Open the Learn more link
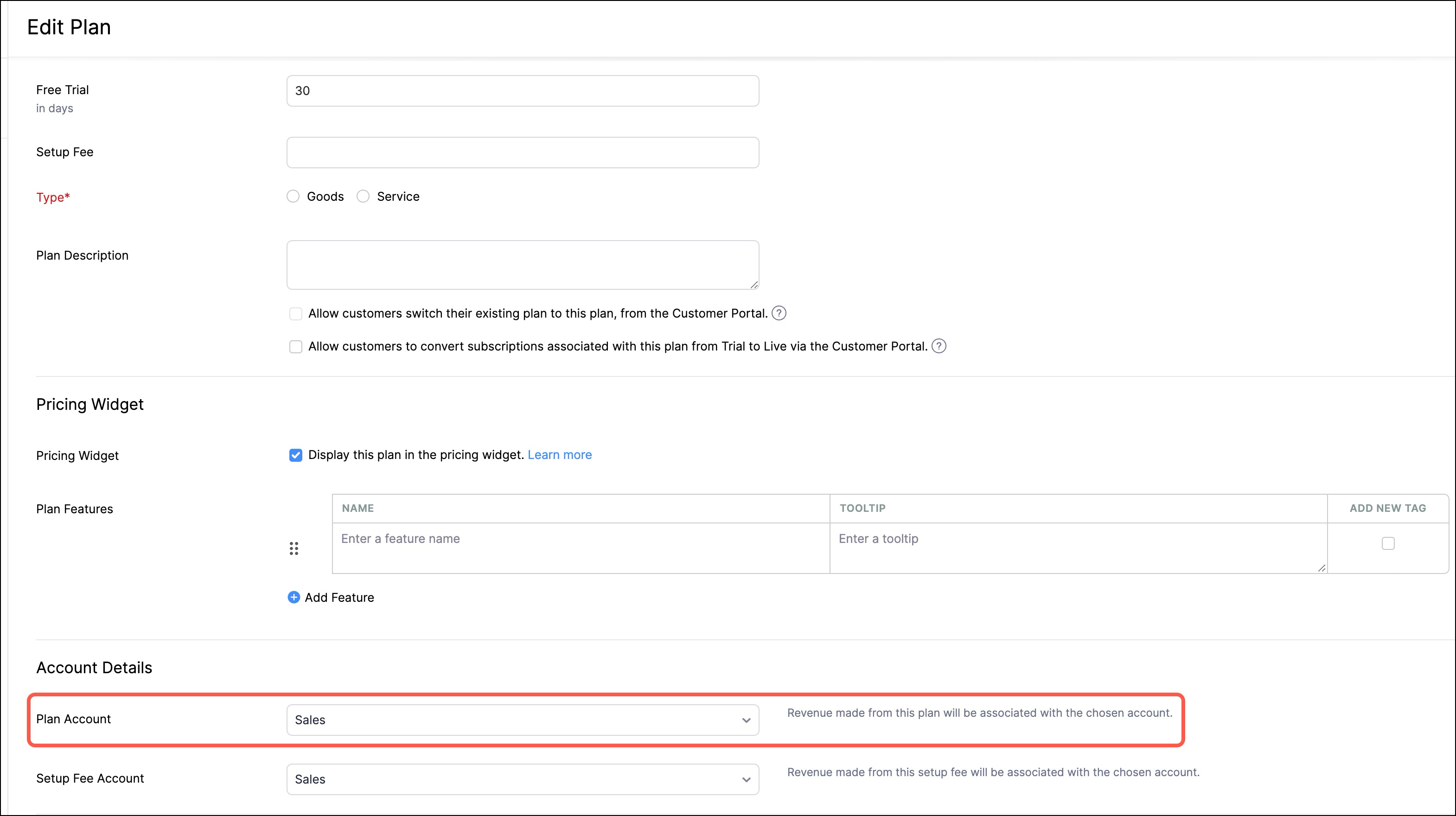Screen dimensions: 1456x816 [x=559, y=455]
